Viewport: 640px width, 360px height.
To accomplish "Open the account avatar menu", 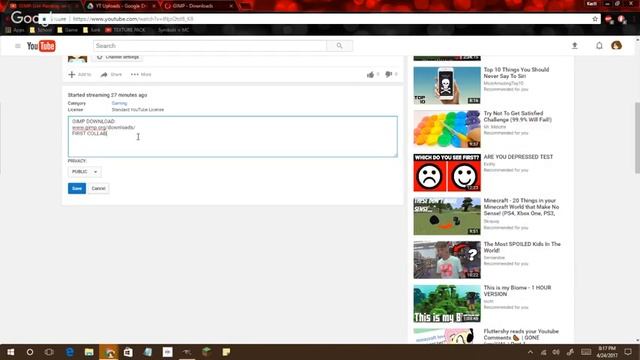I will [x=616, y=45].
